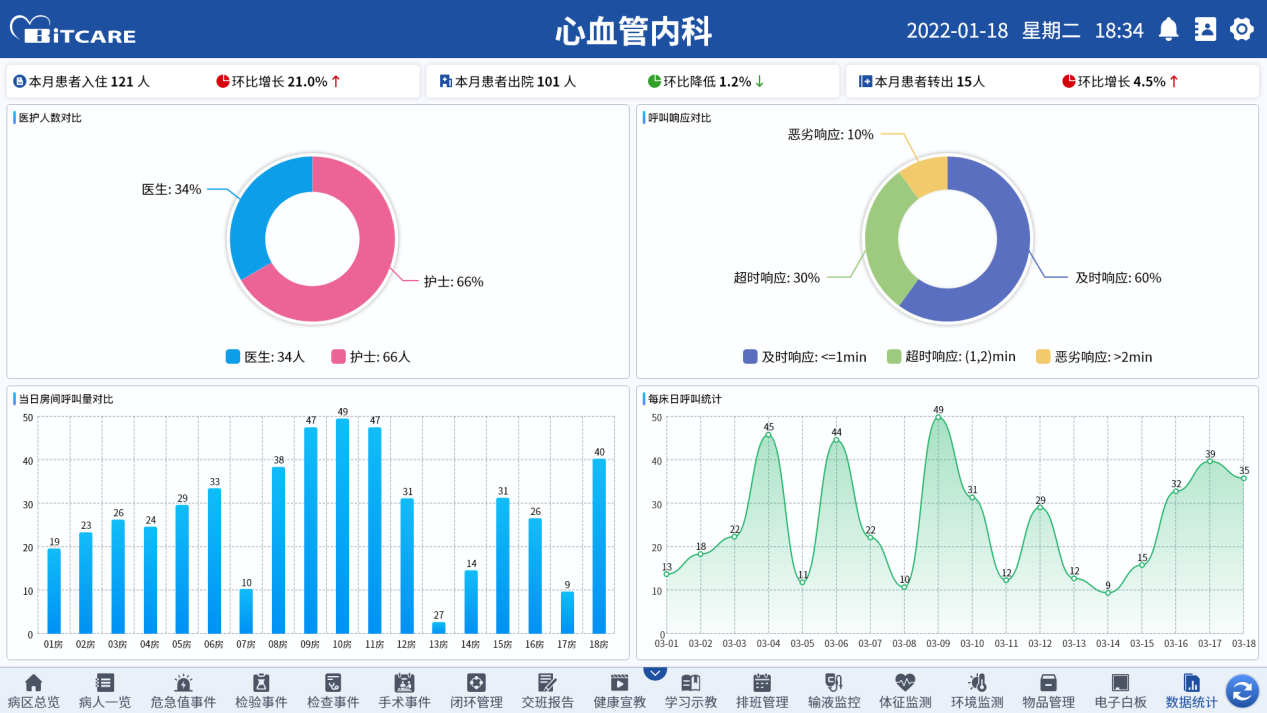
Task: Open settings gear in header
Action: 1241,29
